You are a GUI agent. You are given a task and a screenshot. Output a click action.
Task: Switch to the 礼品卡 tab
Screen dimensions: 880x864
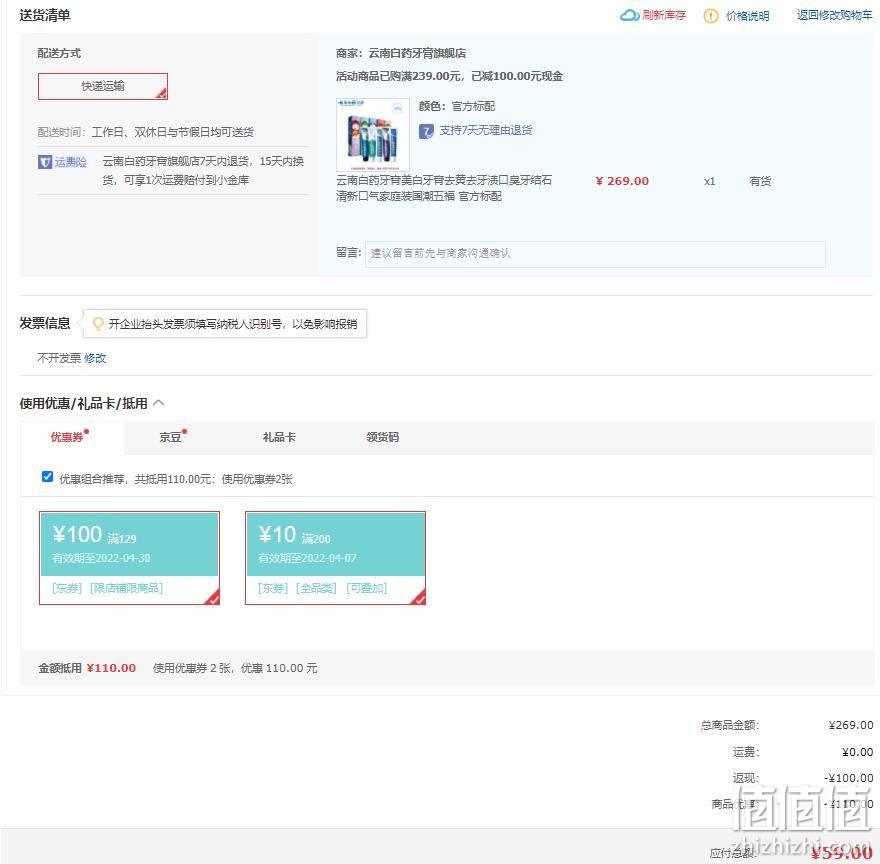279,437
